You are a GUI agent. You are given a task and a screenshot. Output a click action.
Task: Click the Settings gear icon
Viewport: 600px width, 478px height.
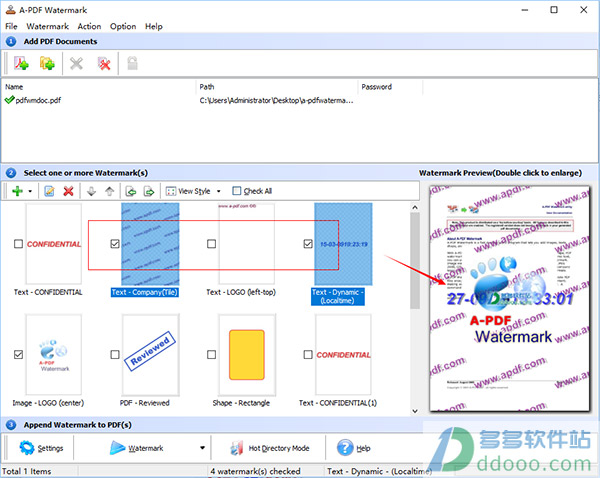tap(27, 448)
